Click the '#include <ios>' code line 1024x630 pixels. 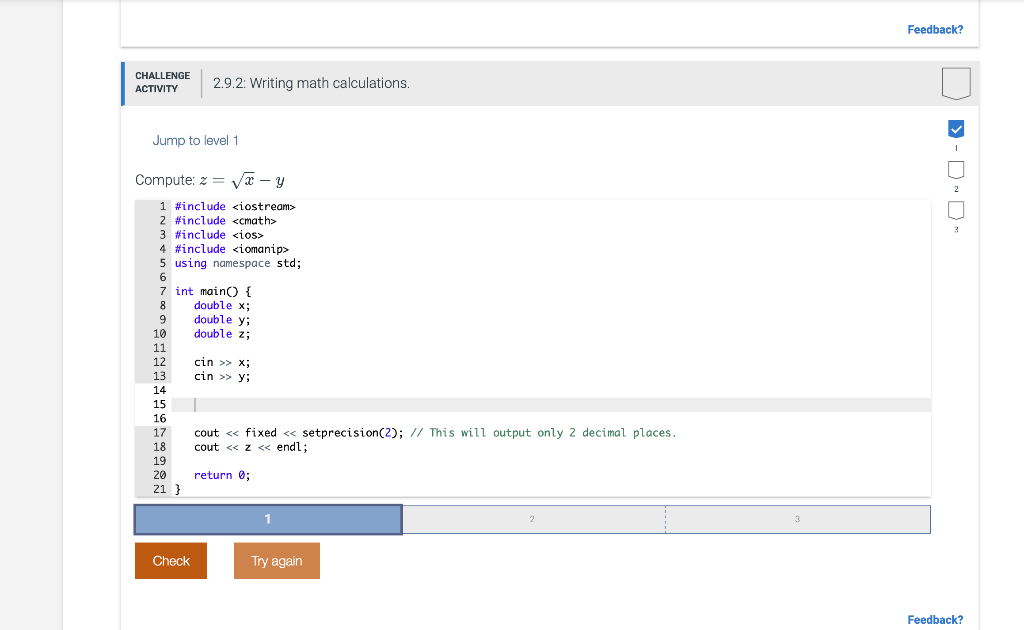point(219,235)
